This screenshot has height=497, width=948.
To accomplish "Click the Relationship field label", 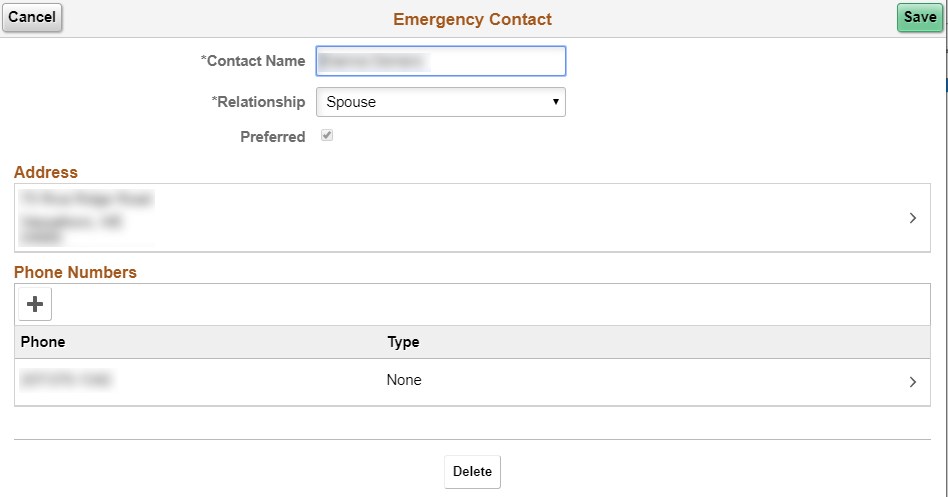I will tap(258, 102).
